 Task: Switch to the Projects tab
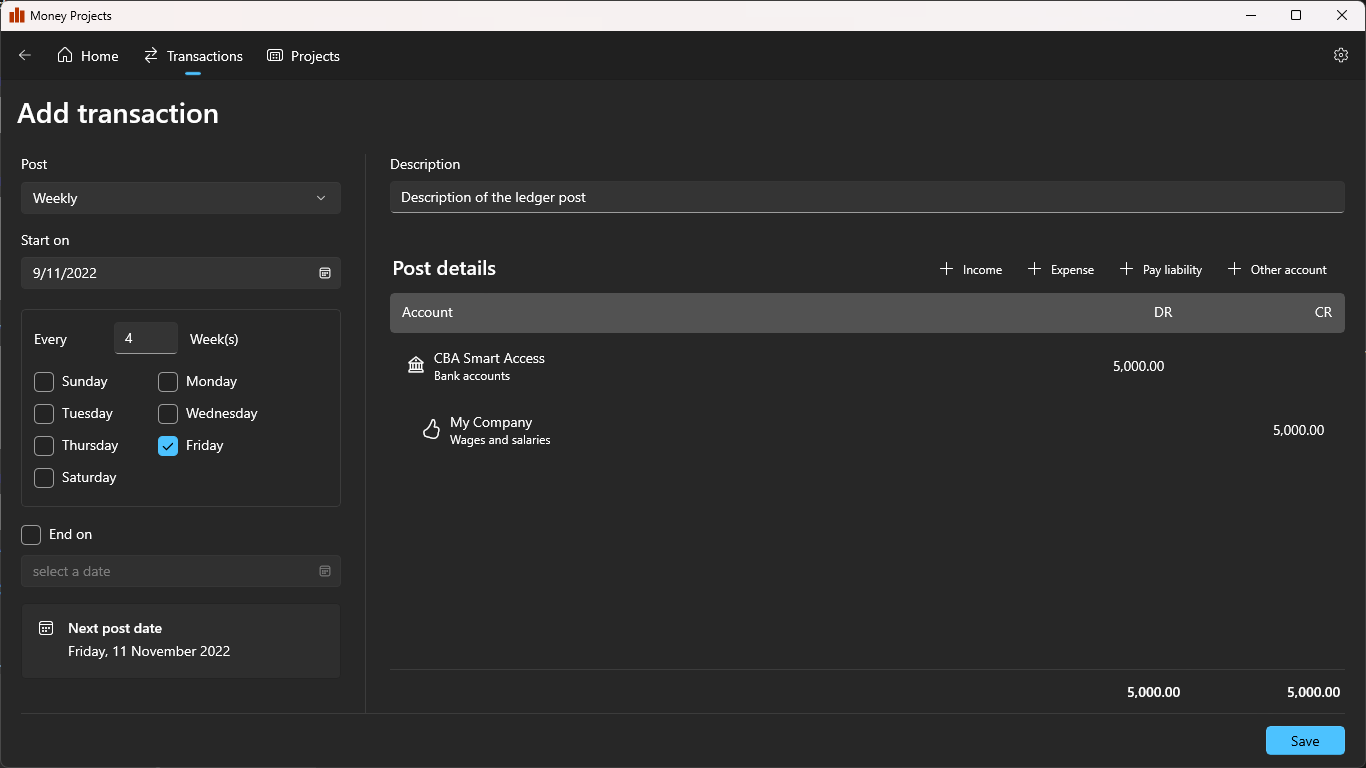tap(304, 56)
